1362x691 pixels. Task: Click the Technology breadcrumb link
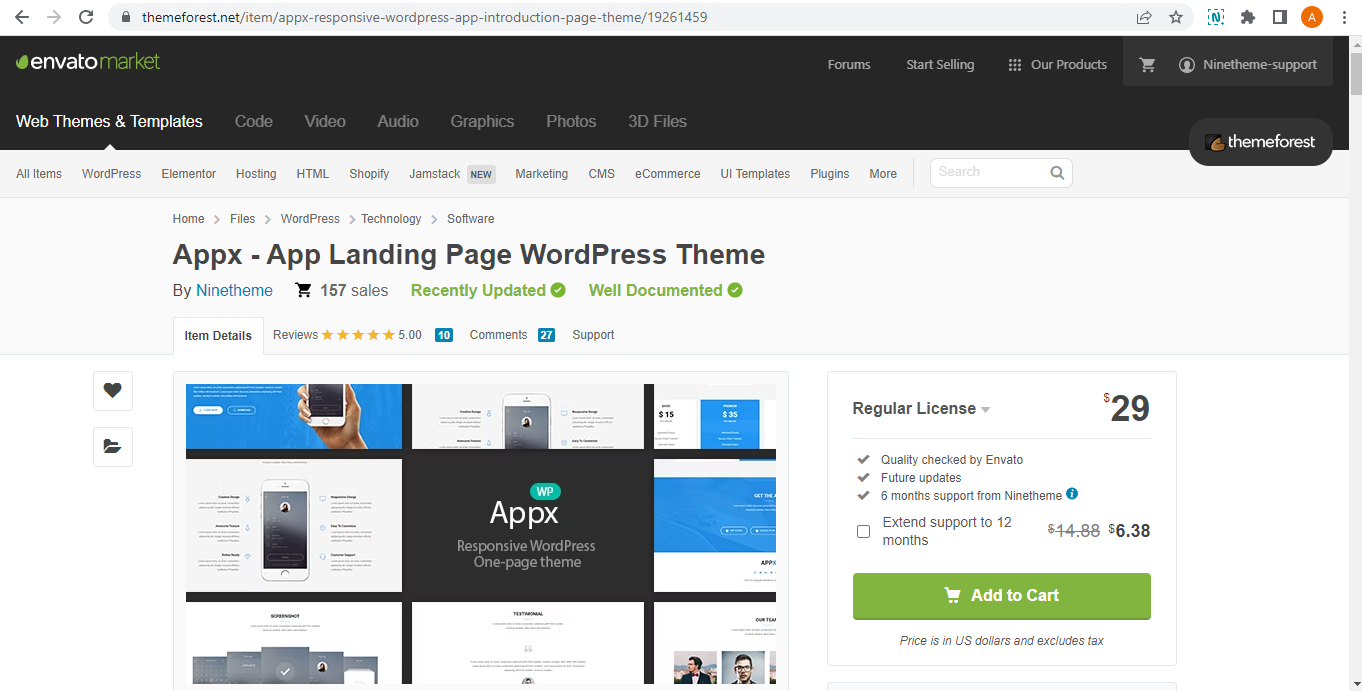[x=391, y=219]
